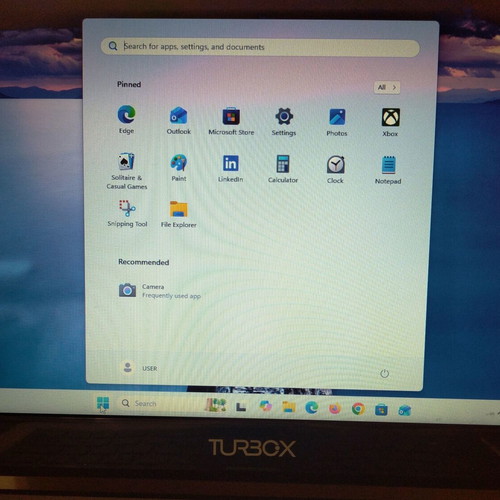
Task: Open the Photos app
Action: 337,122
